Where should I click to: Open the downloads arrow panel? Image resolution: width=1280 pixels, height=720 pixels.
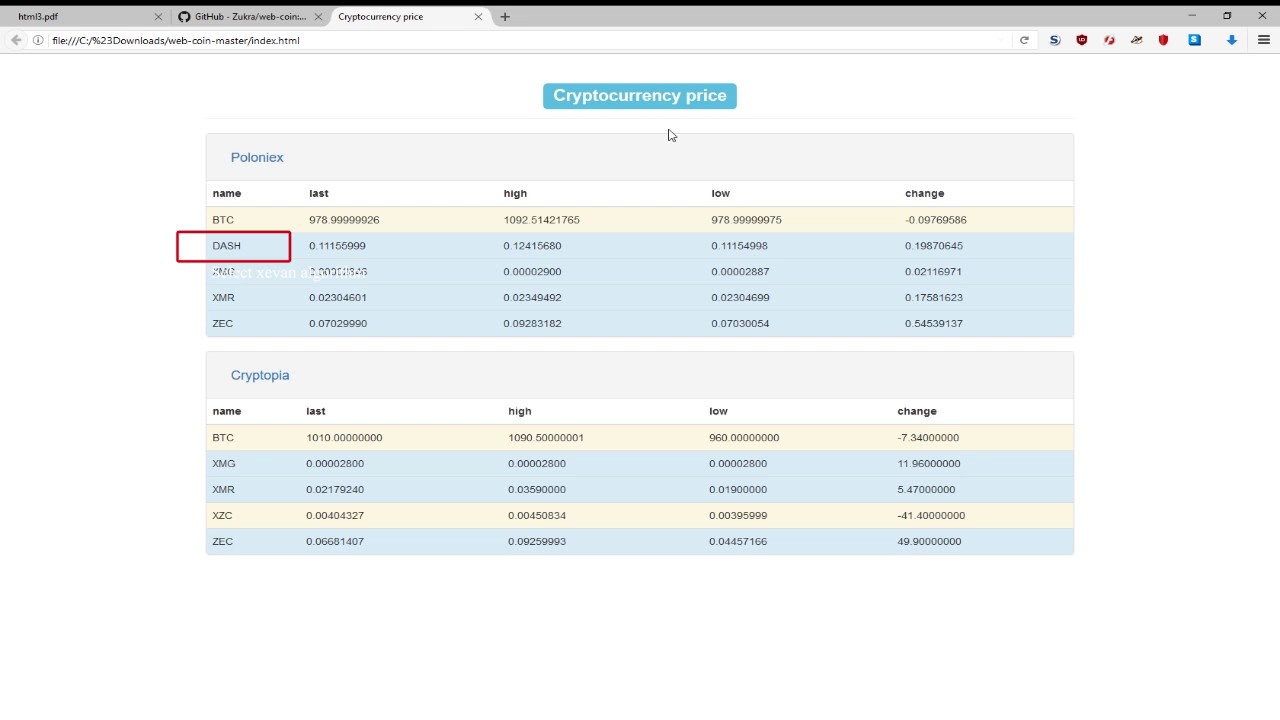1232,40
